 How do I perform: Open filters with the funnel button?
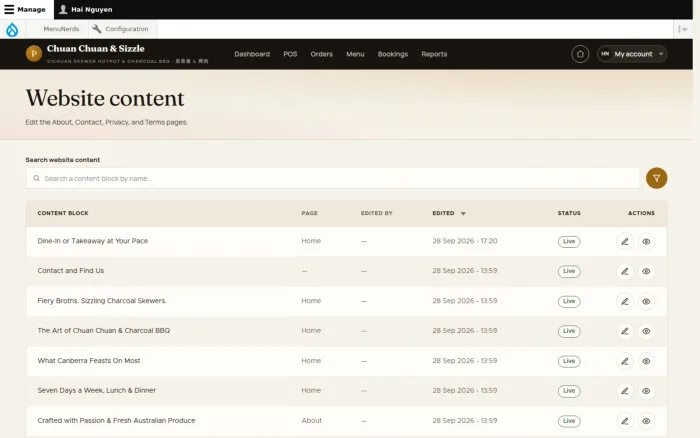click(656, 178)
